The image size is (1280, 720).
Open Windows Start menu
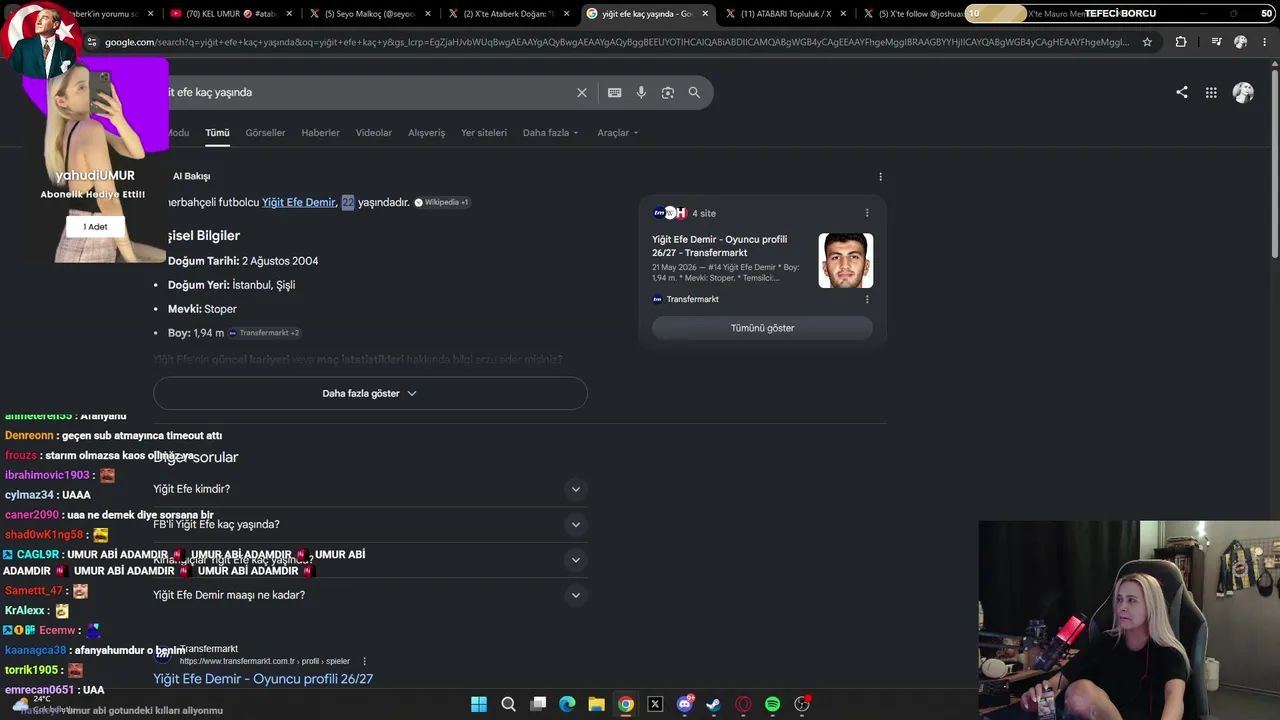coord(479,704)
